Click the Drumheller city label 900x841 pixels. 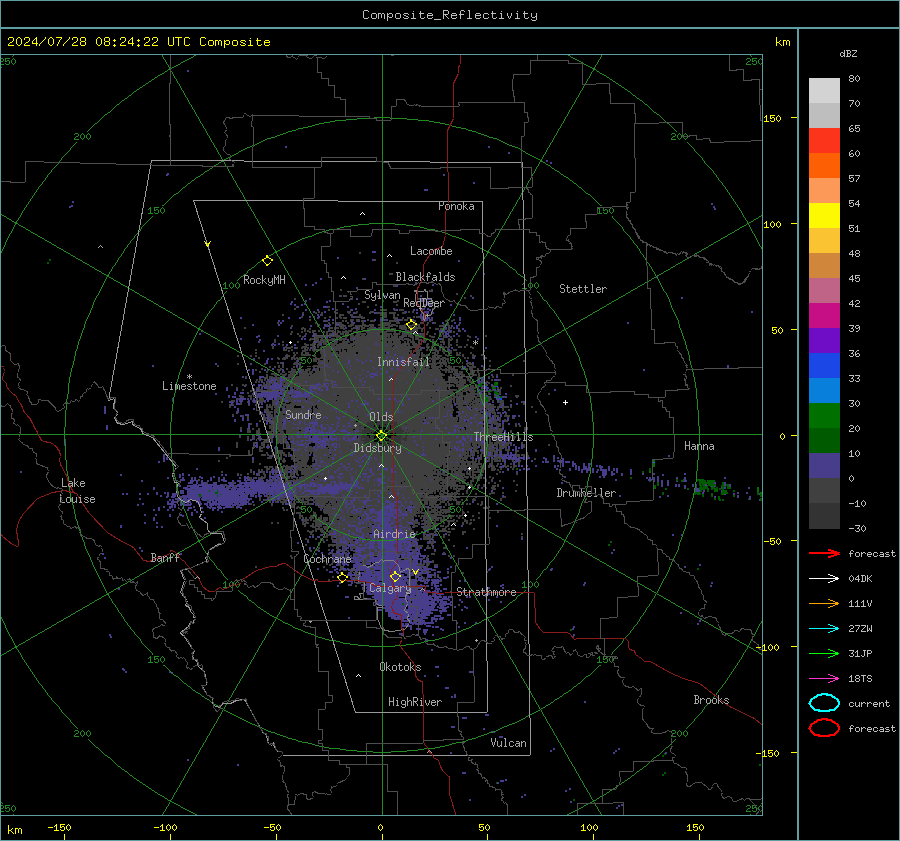tap(586, 493)
